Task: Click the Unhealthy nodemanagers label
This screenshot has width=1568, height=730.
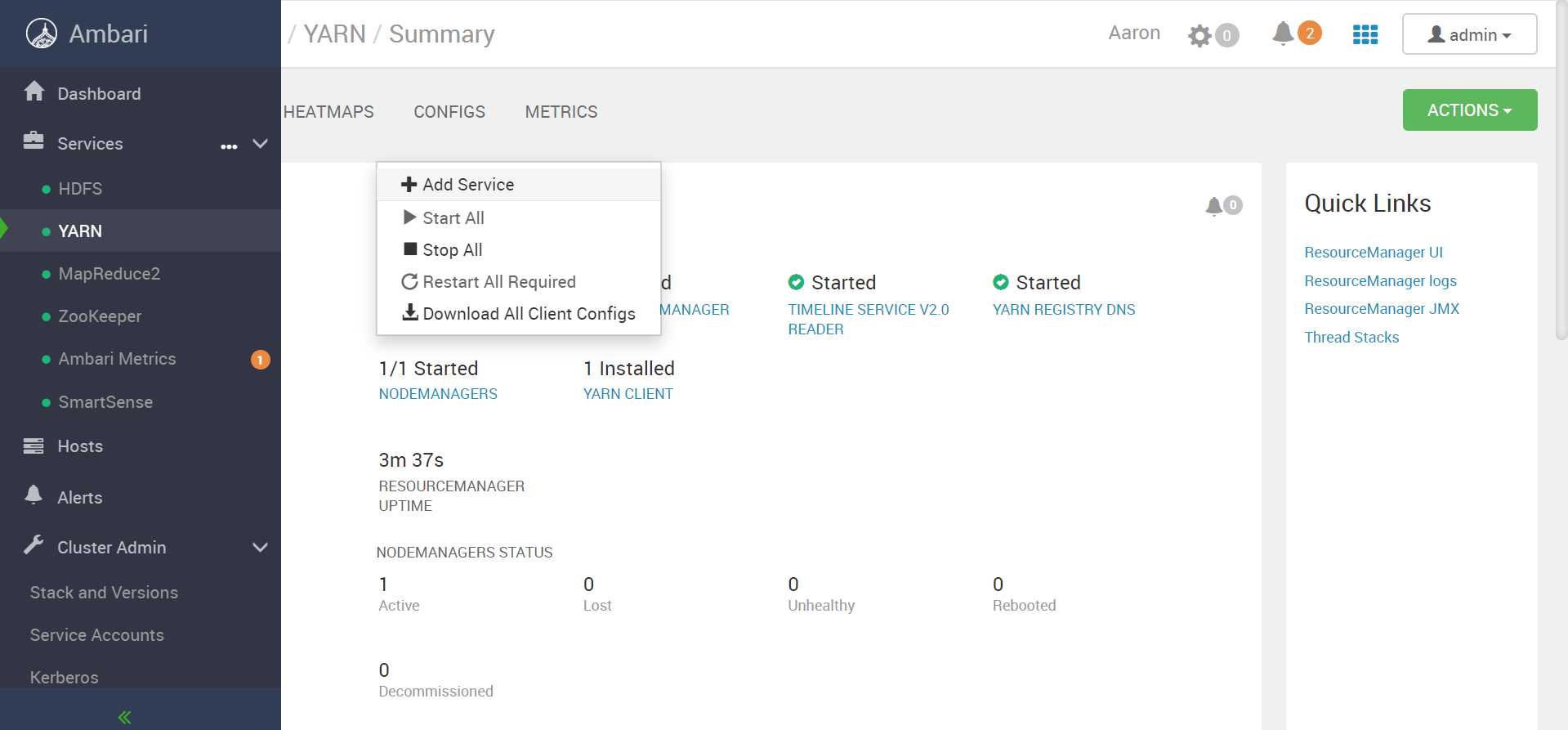Action: tap(821, 606)
